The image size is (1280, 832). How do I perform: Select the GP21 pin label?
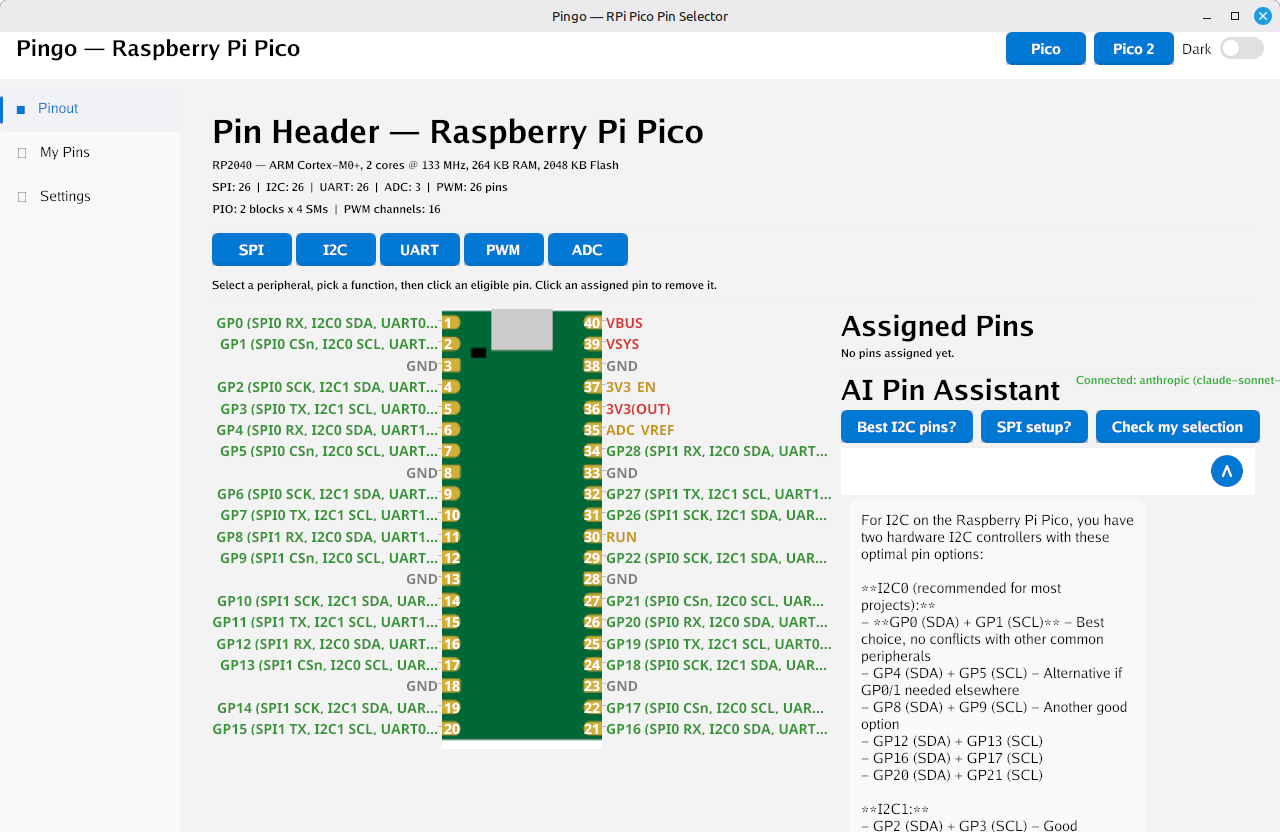(715, 601)
